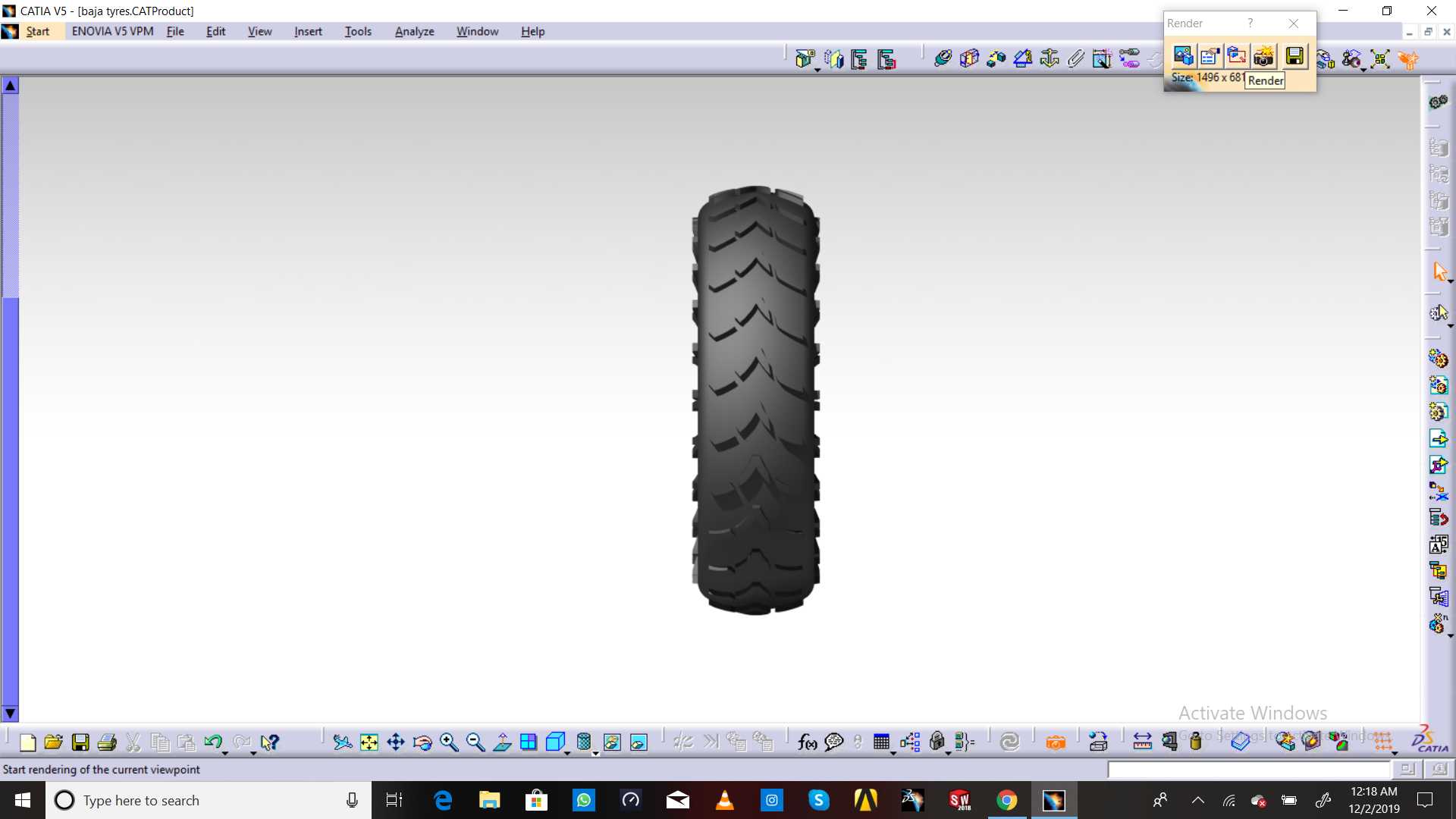Expand the bottom right-toolbar icon dropdown
This screenshot has width=1456, height=819.
pos(1451,635)
